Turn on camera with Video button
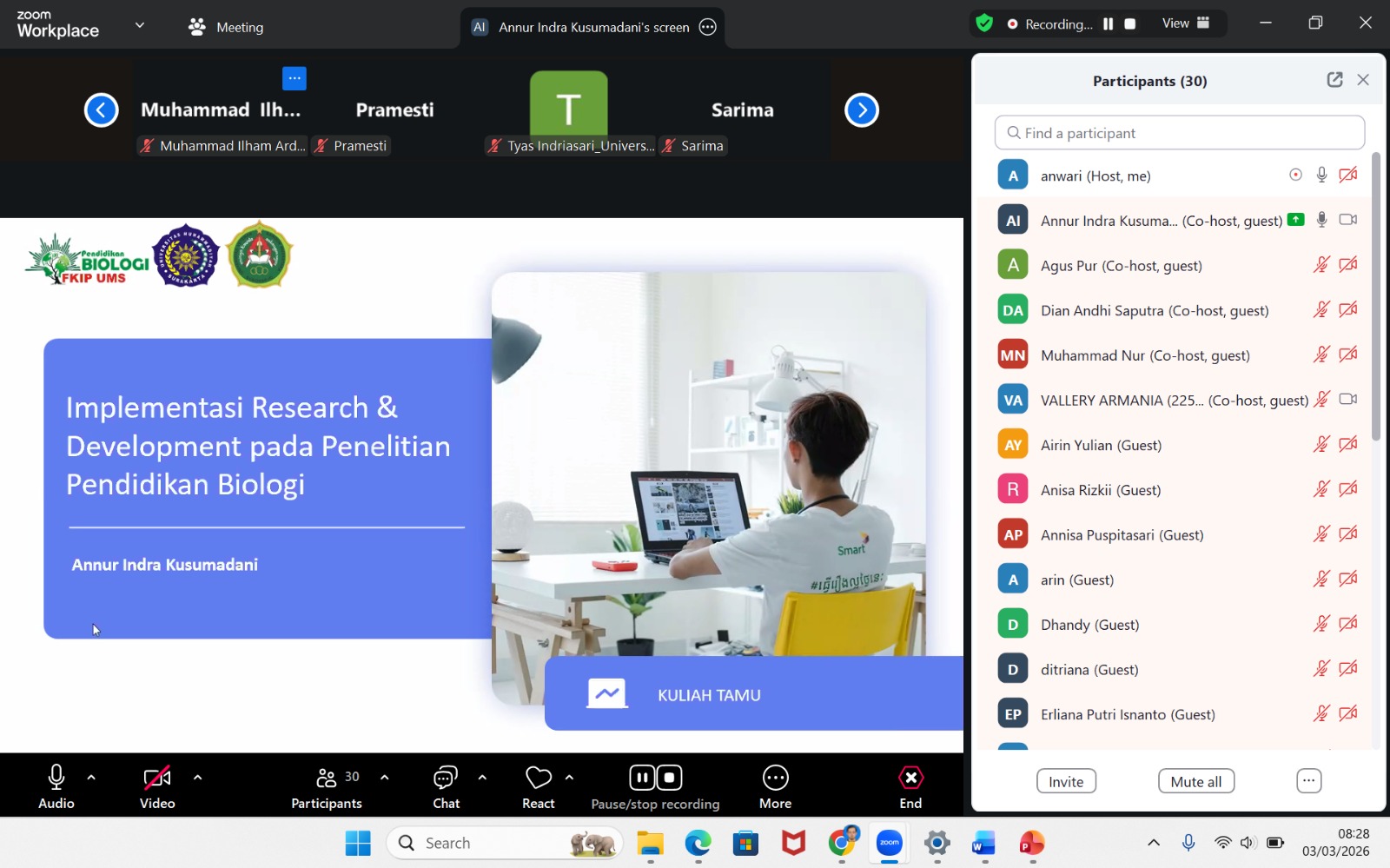The image size is (1390, 868). [x=157, y=786]
